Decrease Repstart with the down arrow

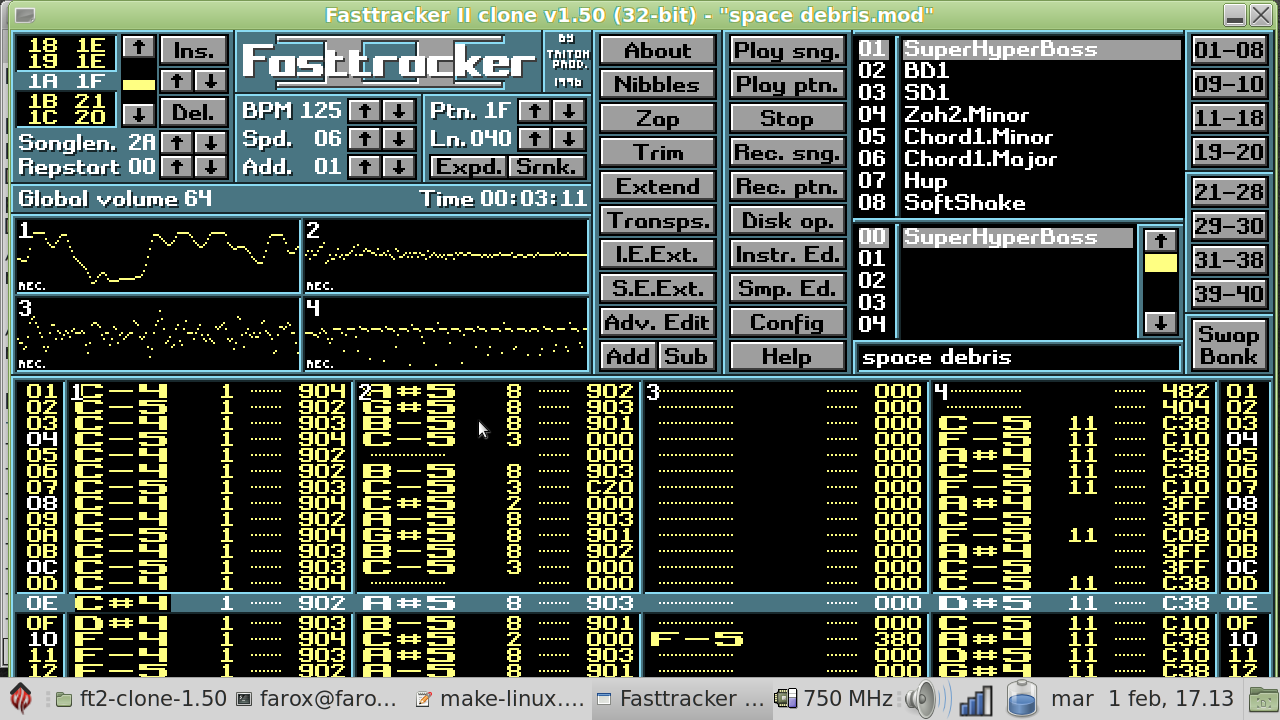[209, 166]
